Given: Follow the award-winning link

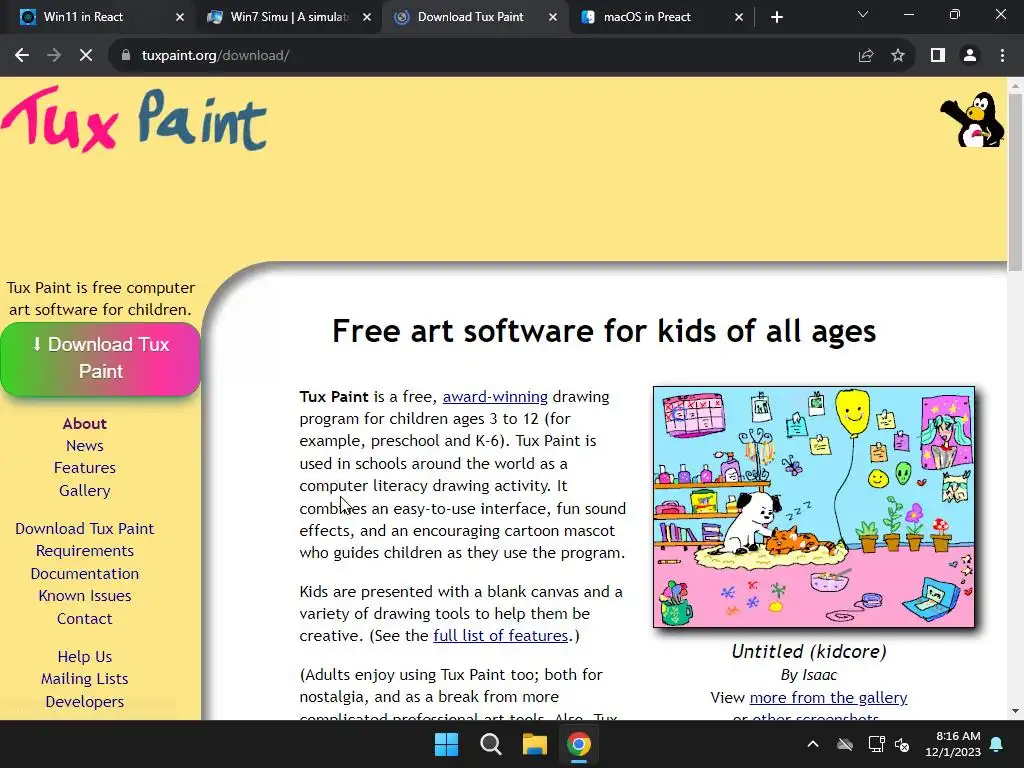Looking at the screenshot, I should 495,396.
